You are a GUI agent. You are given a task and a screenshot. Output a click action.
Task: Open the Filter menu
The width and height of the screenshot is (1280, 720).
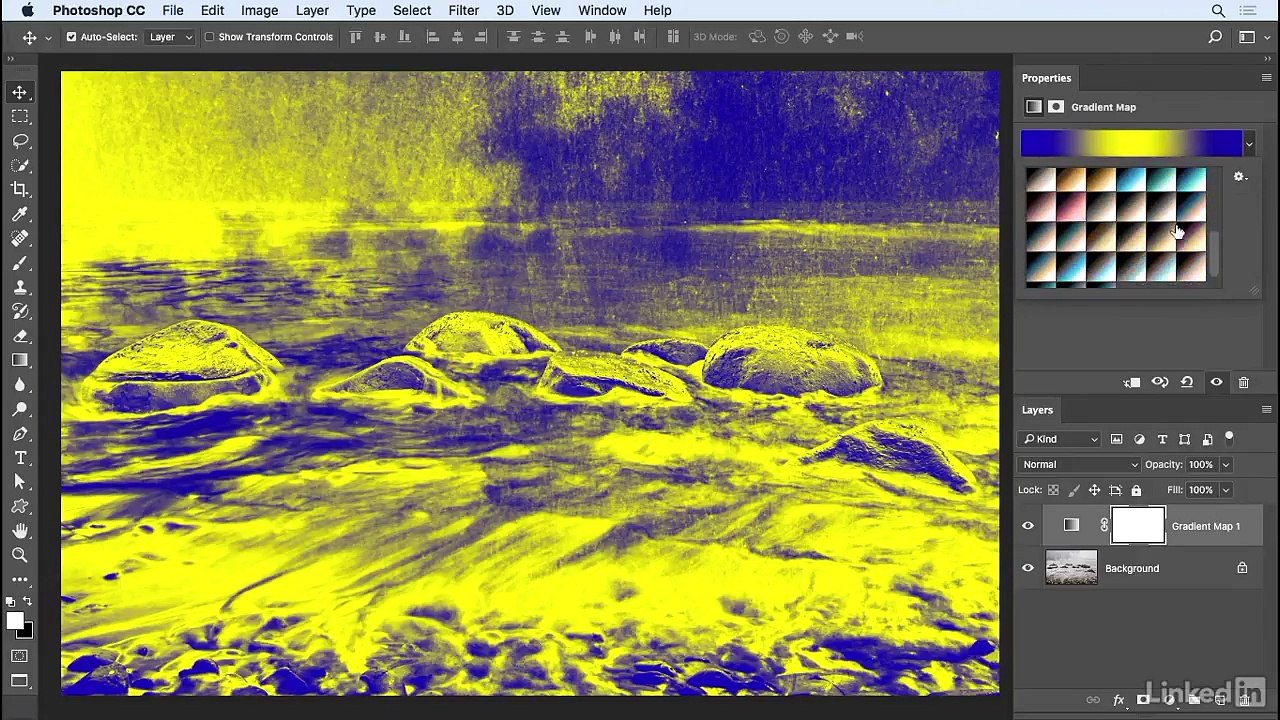click(463, 10)
